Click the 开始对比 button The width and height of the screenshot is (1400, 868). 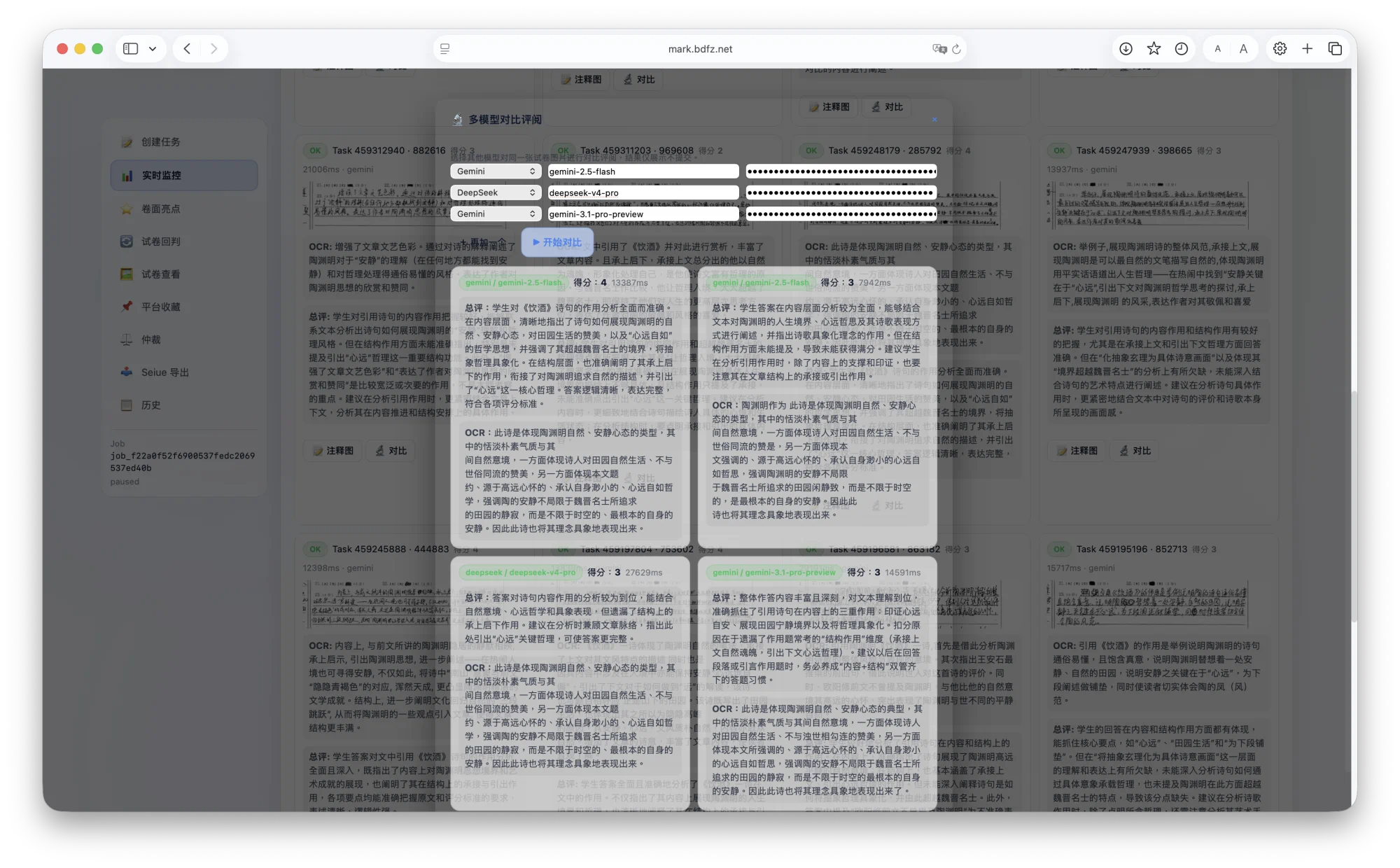[x=556, y=242]
